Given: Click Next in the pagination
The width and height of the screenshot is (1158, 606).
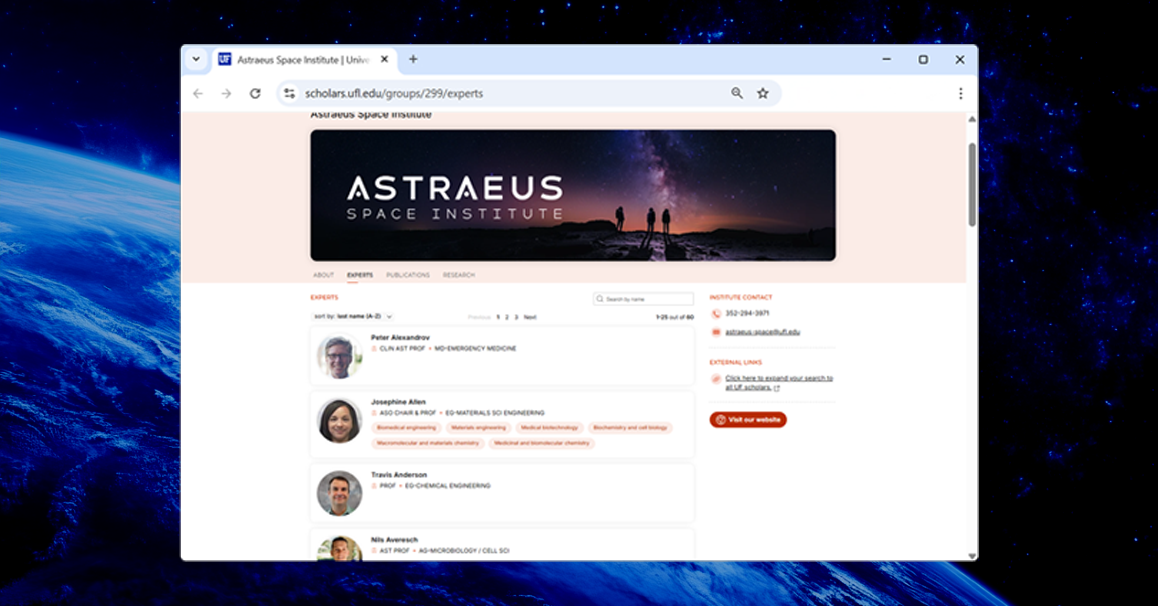Looking at the screenshot, I should click(x=530, y=317).
